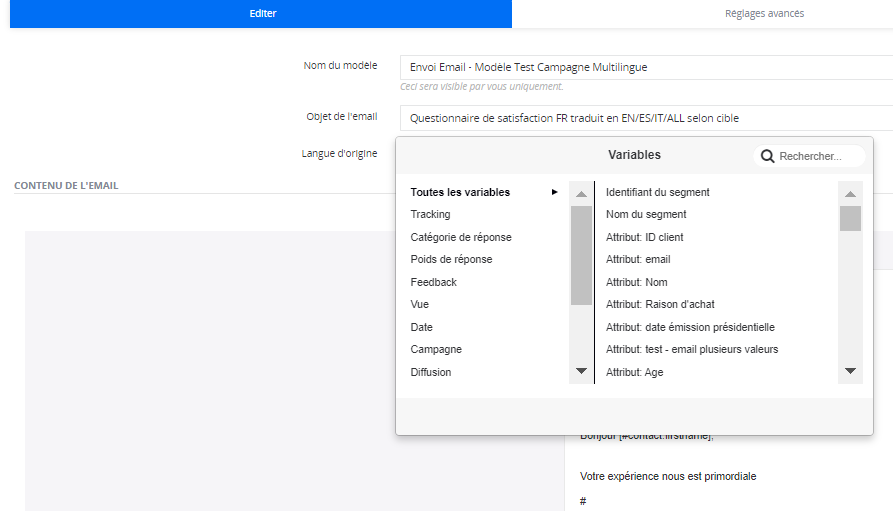Select the Tracking variable category
This screenshot has width=893, height=511.
(430, 214)
